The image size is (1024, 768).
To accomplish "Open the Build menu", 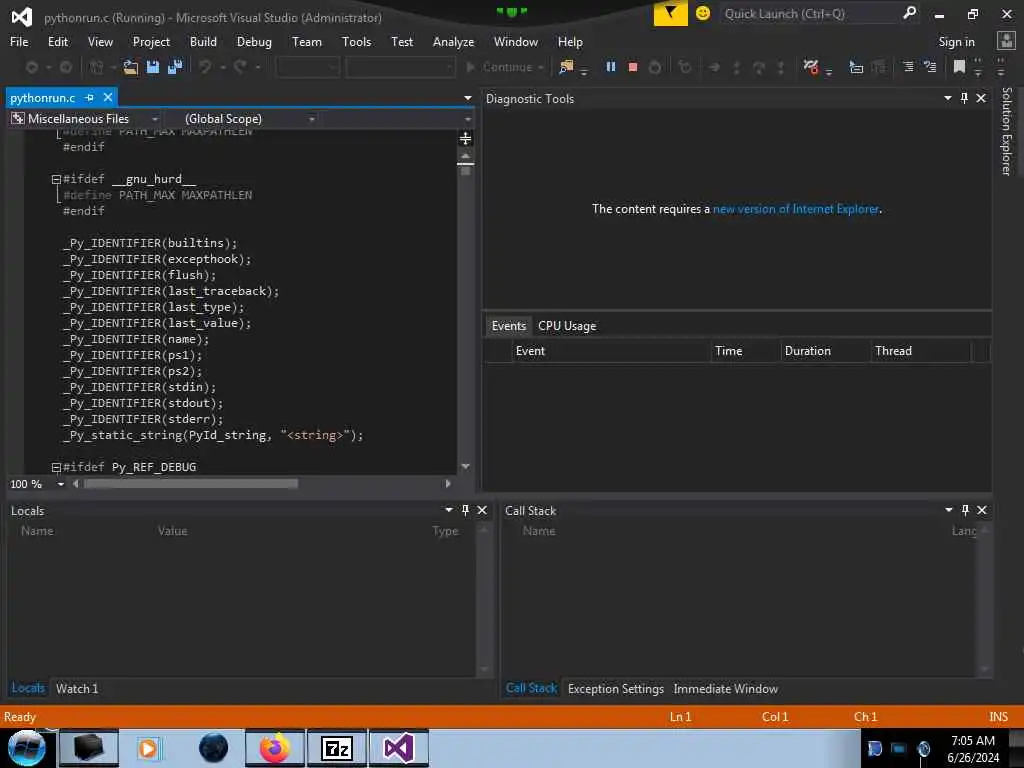I will tap(203, 42).
